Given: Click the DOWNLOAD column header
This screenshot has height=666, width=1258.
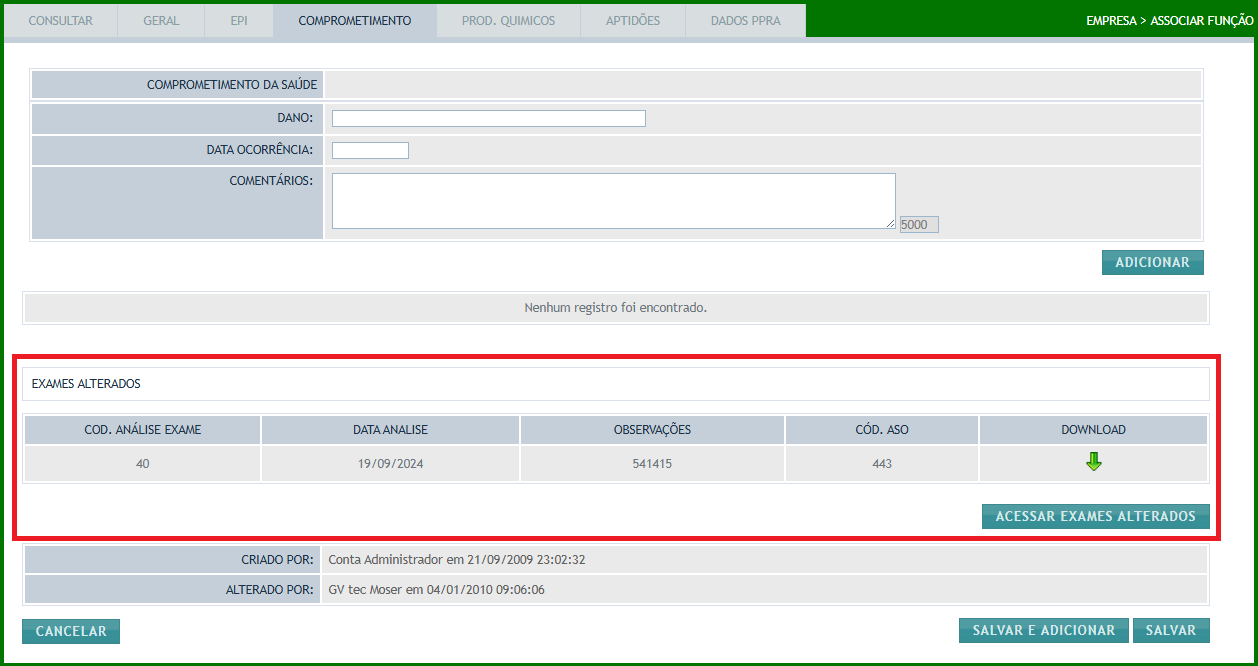Looking at the screenshot, I should click(1093, 430).
